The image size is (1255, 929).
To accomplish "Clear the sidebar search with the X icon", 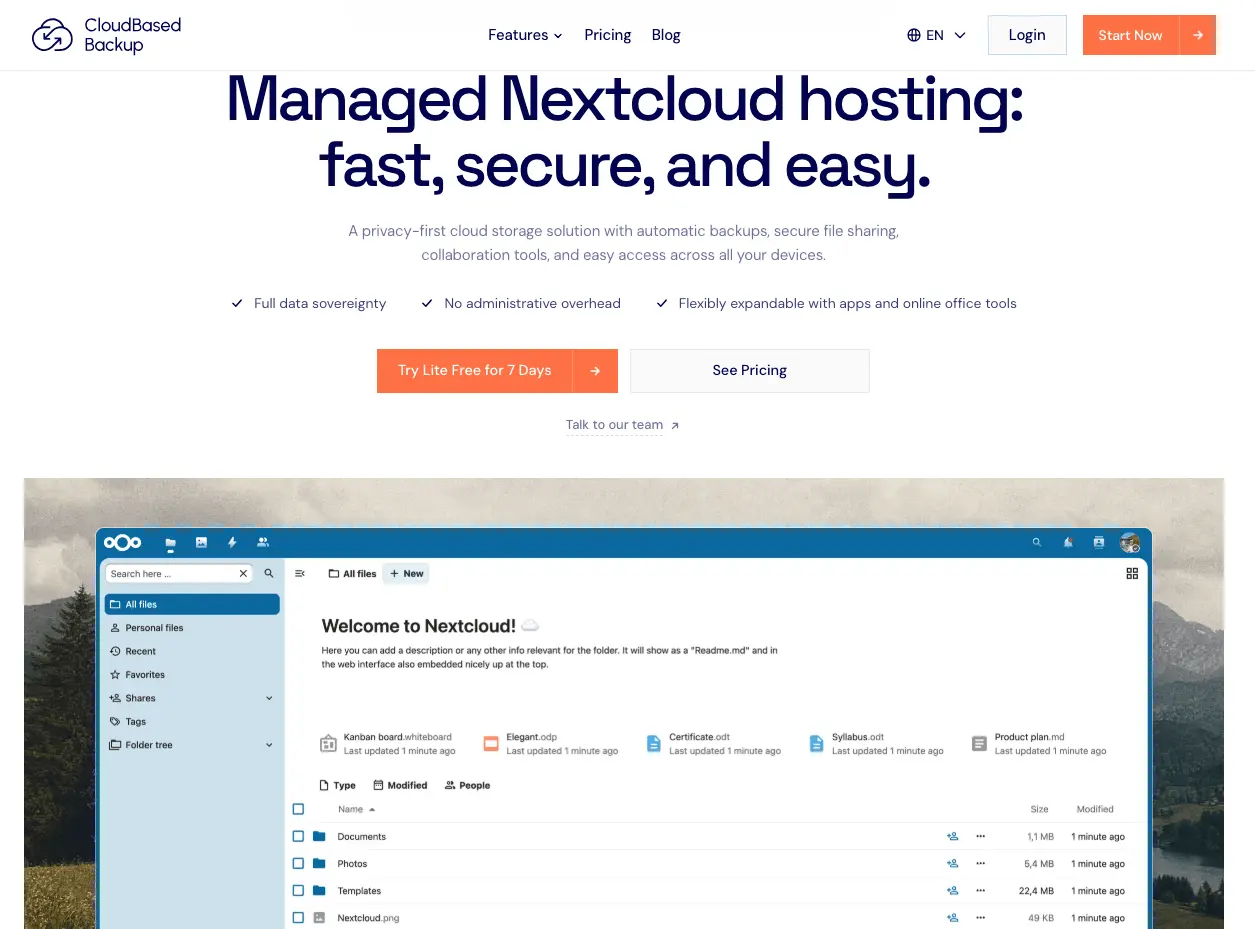I will tap(243, 574).
